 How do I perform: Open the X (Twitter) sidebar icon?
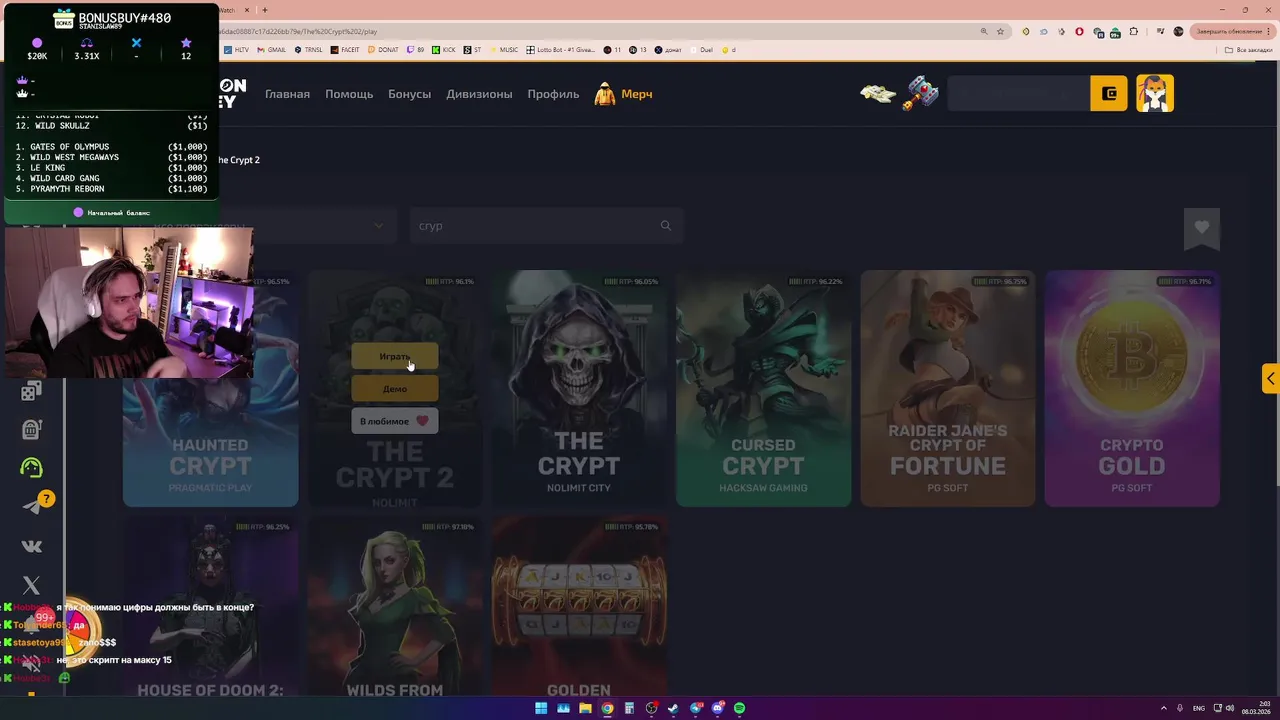tap(31, 585)
